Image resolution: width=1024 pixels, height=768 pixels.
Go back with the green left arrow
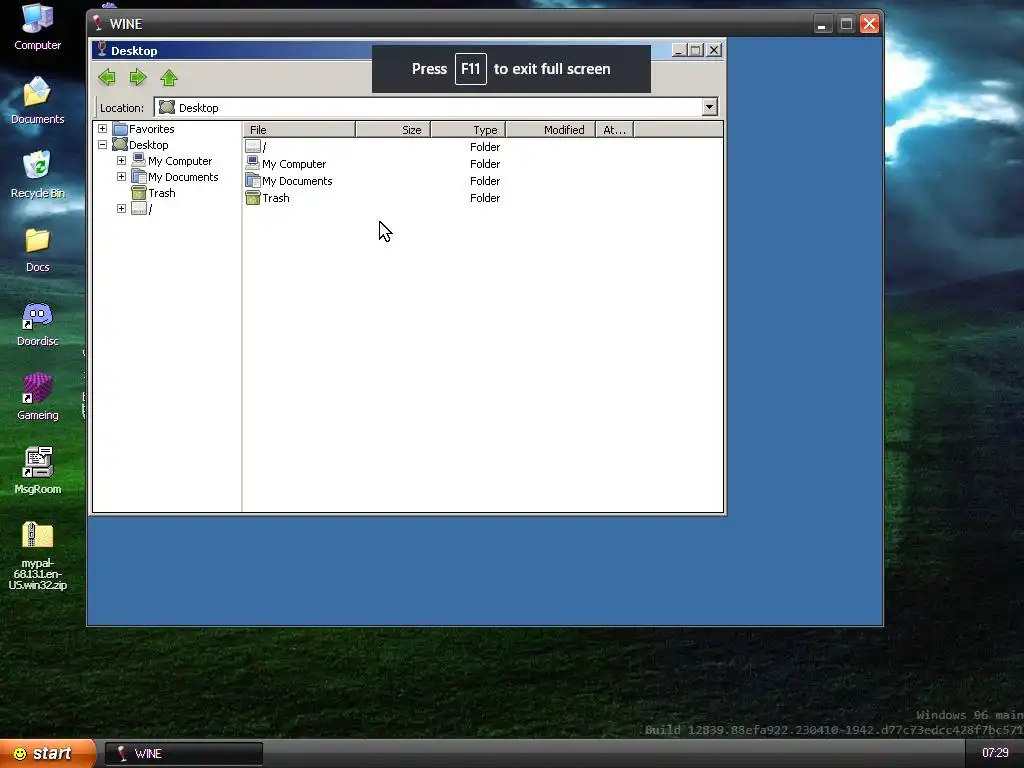click(107, 78)
